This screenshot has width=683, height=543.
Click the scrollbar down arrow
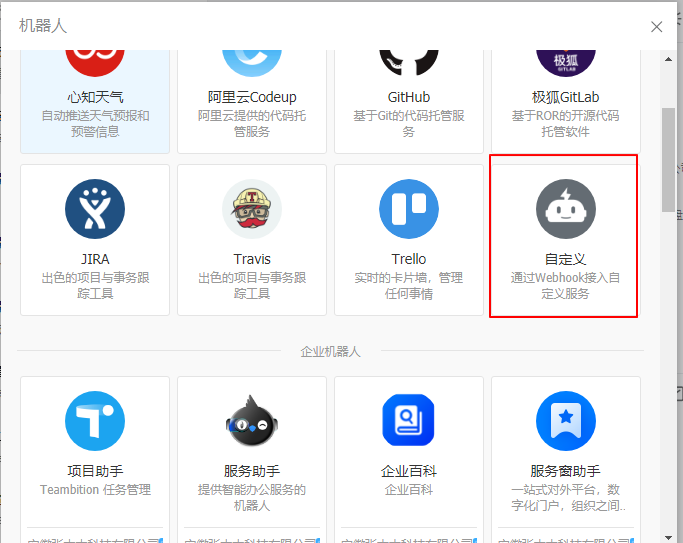(668, 538)
